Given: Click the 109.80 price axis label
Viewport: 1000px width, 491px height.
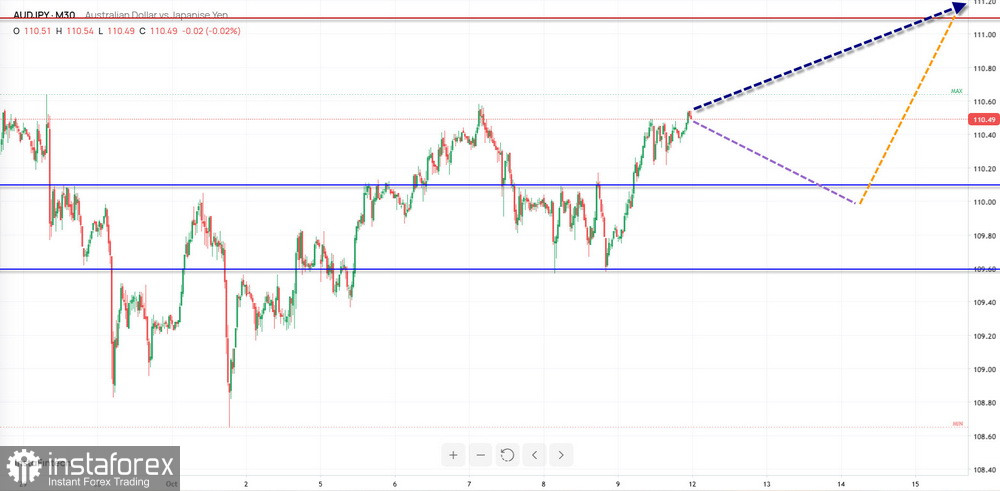Looking at the screenshot, I should tap(984, 235).
